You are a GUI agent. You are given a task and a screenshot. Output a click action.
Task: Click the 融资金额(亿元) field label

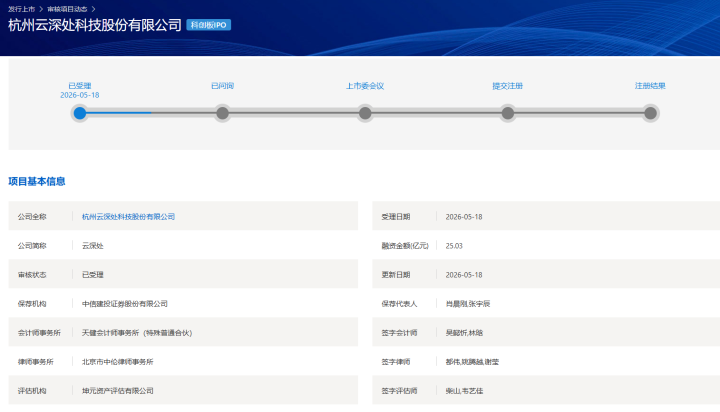[x=405, y=246]
